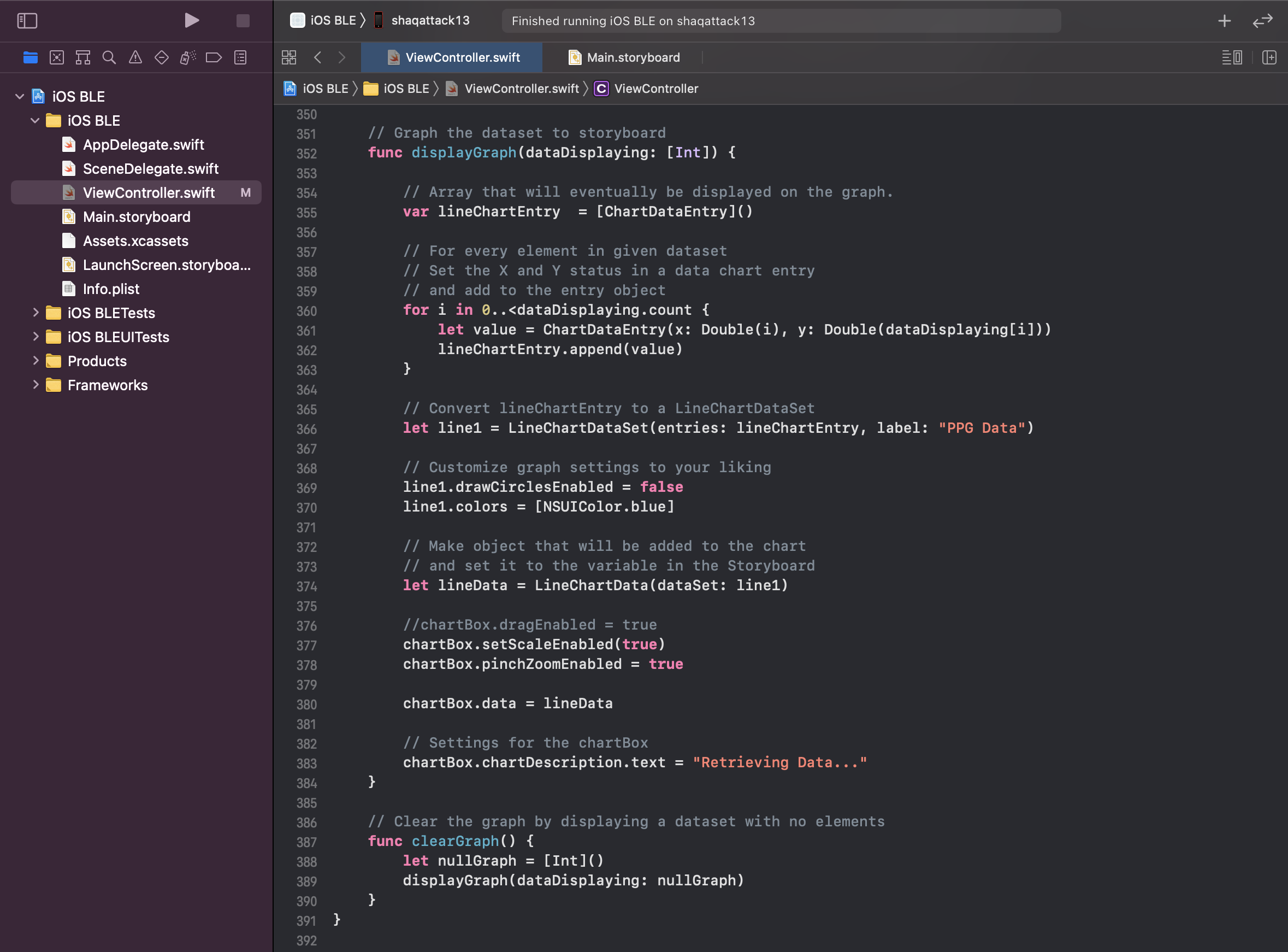Click the "Retrieving Data..." string
The width and height of the screenshot is (1288, 952).
(x=780, y=762)
